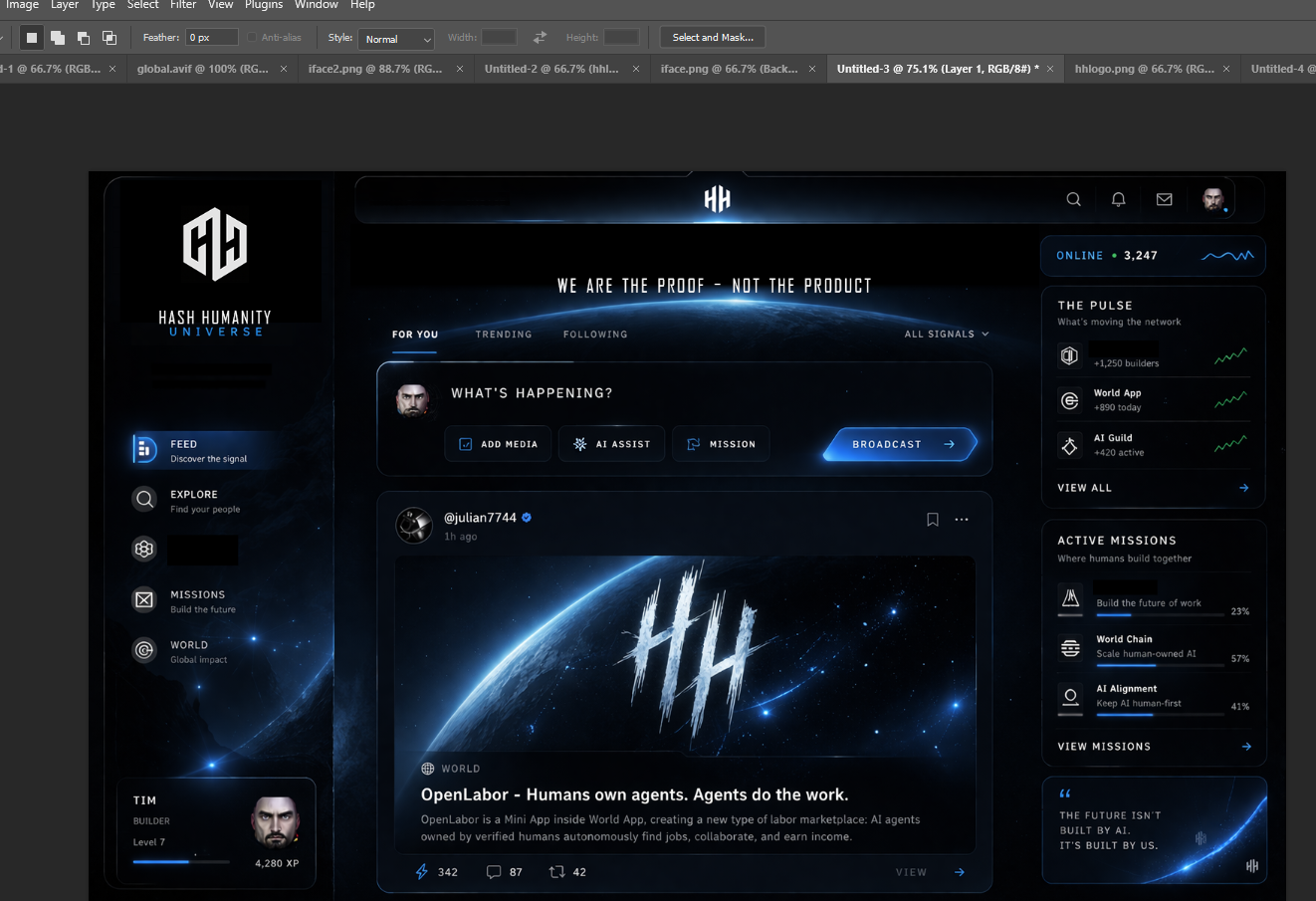The width and height of the screenshot is (1316, 901).
Task: Click the World Chain mission icon
Action: pyautogui.click(x=1070, y=648)
